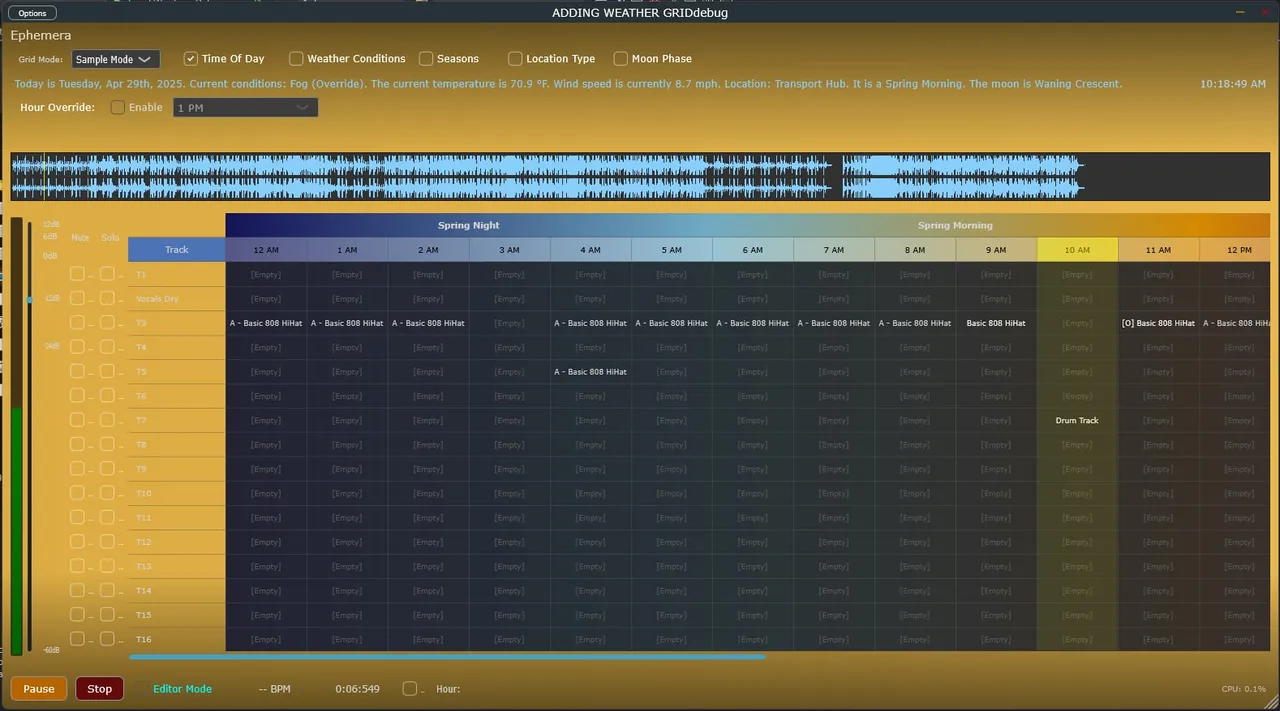Click the audio waveform overview display
The height and width of the screenshot is (711, 1280).
point(640,177)
